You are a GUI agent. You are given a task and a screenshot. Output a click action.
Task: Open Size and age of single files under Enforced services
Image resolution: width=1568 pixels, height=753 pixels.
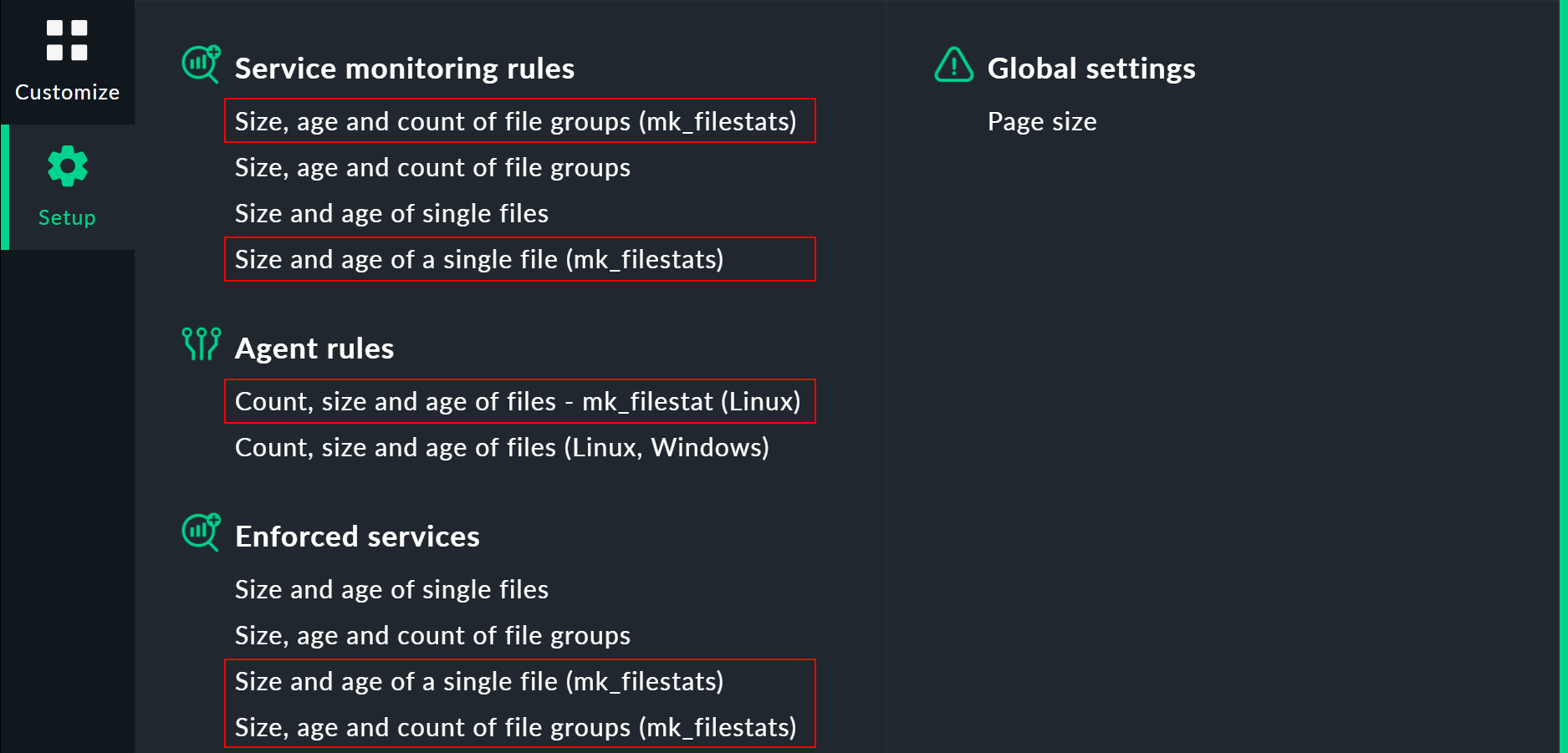(391, 589)
